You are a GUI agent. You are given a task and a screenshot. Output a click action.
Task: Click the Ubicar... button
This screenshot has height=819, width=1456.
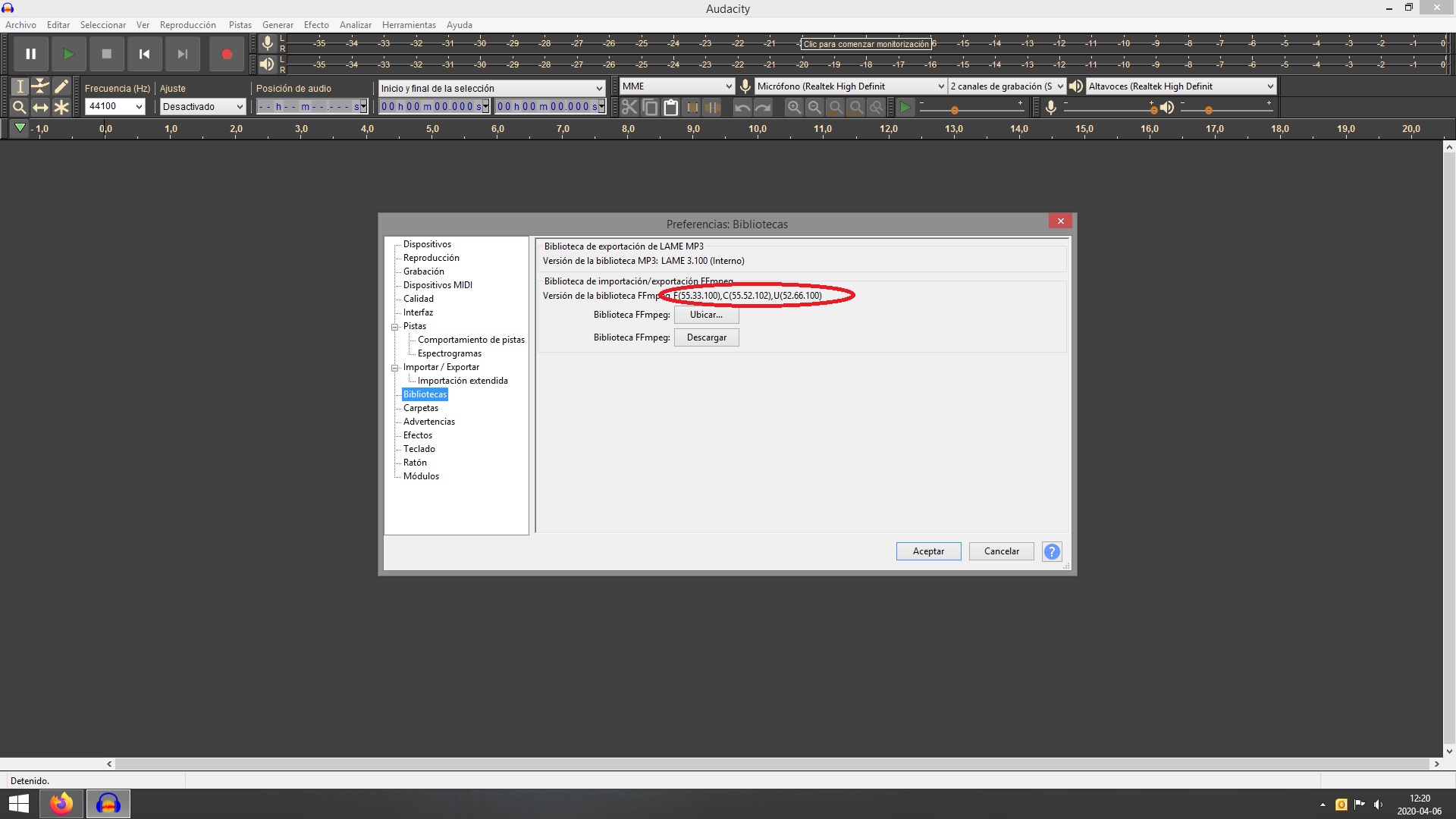pyautogui.click(x=706, y=315)
